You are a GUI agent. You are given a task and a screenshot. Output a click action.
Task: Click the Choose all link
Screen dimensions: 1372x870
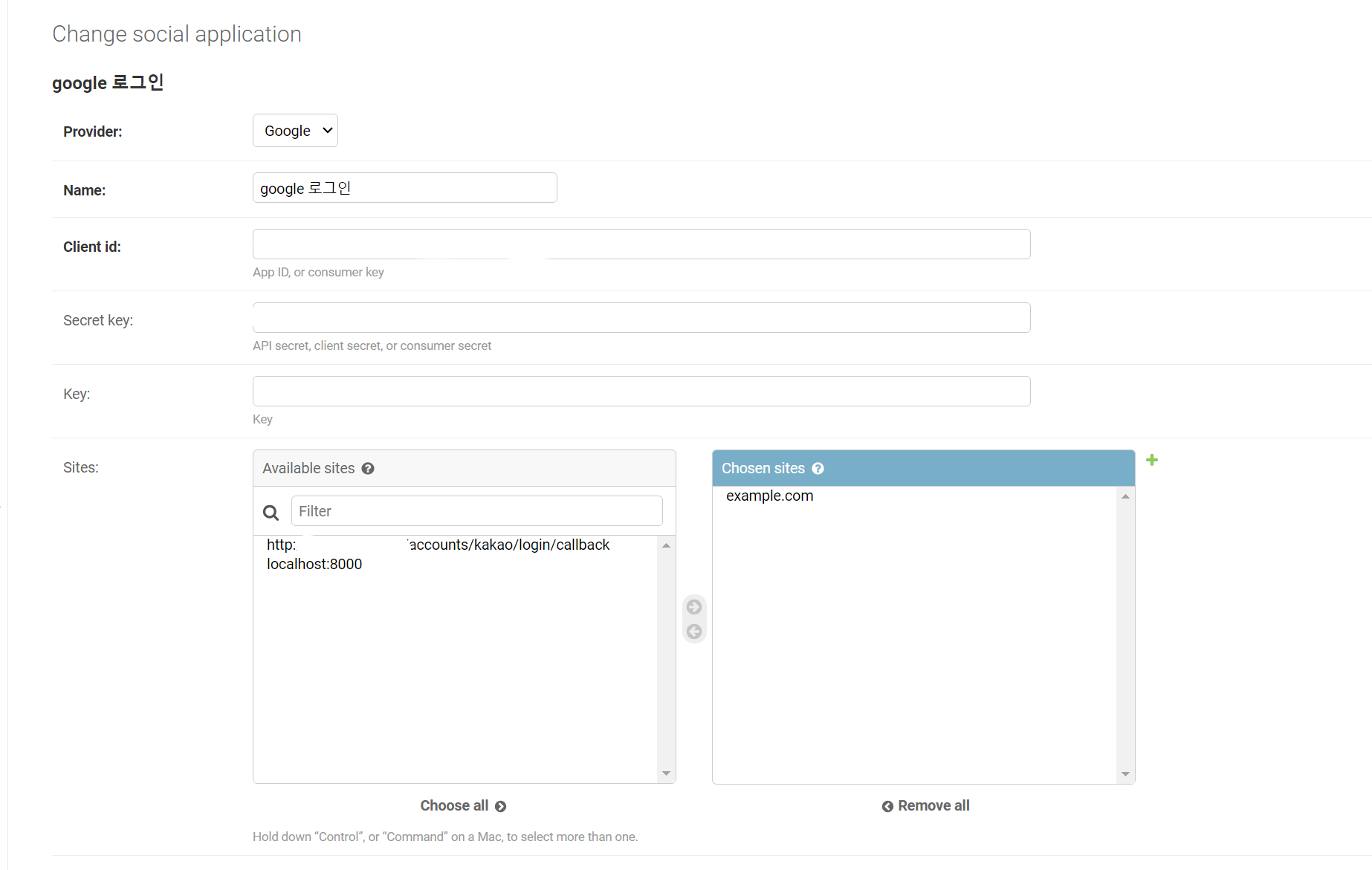(463, 806)
